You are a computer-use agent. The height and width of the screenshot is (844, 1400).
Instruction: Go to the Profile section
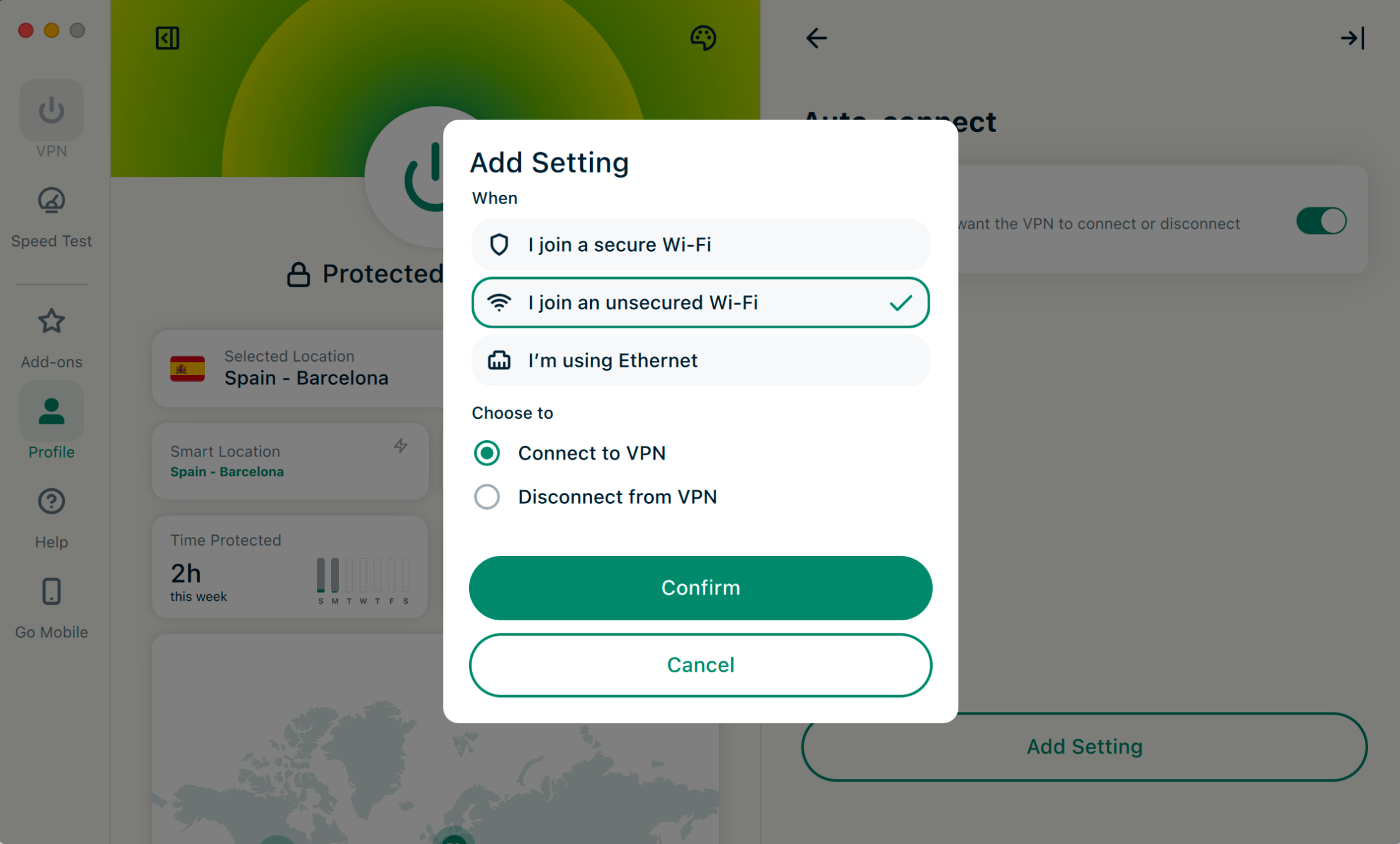[x=51, y=412]
